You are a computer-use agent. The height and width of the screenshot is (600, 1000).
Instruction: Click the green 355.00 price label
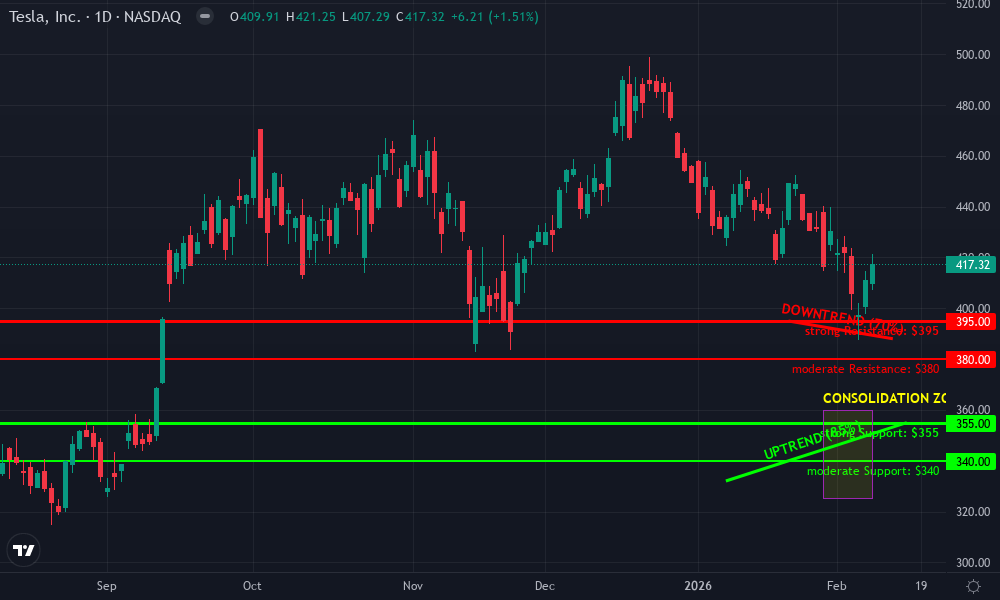tap(972, 424)
